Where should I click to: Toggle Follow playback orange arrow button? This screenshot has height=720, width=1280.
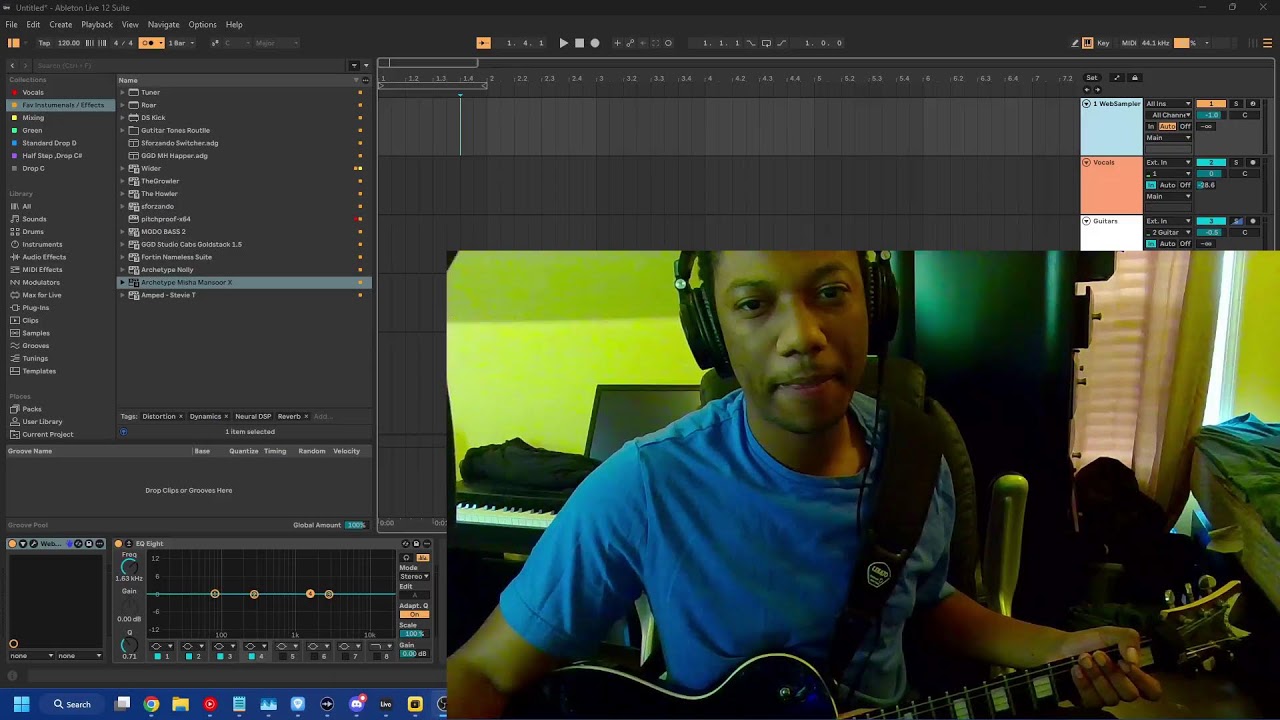[x=483, y=43]
